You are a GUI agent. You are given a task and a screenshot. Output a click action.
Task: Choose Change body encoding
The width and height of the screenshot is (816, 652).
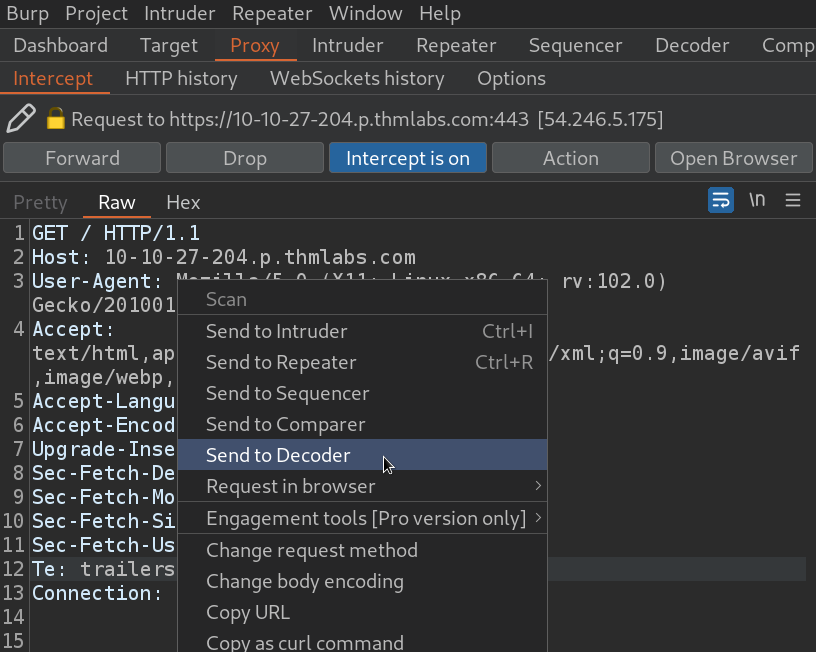coord(363,582)
